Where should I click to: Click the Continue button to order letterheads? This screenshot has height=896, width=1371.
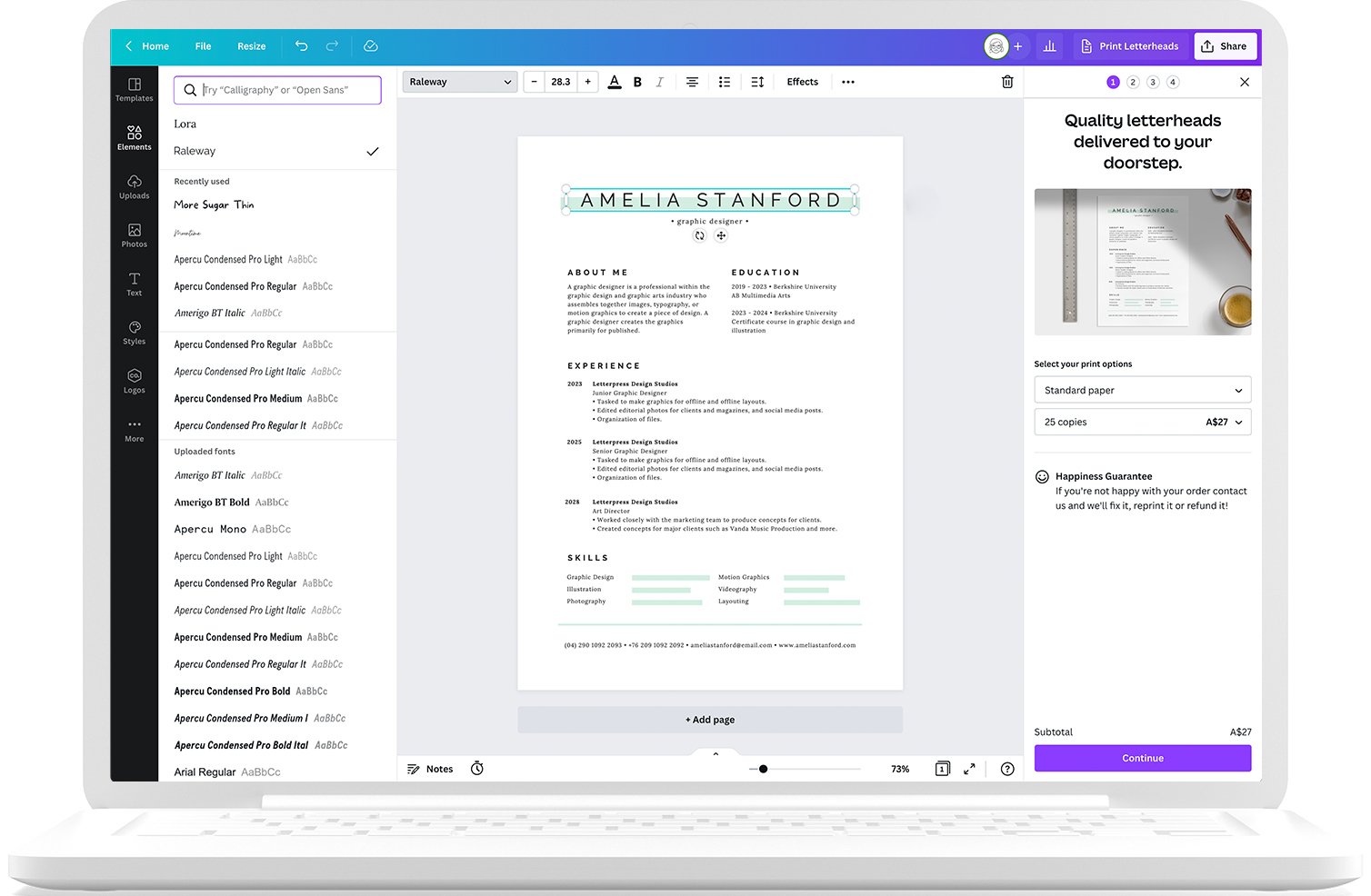click(1142, 757)
